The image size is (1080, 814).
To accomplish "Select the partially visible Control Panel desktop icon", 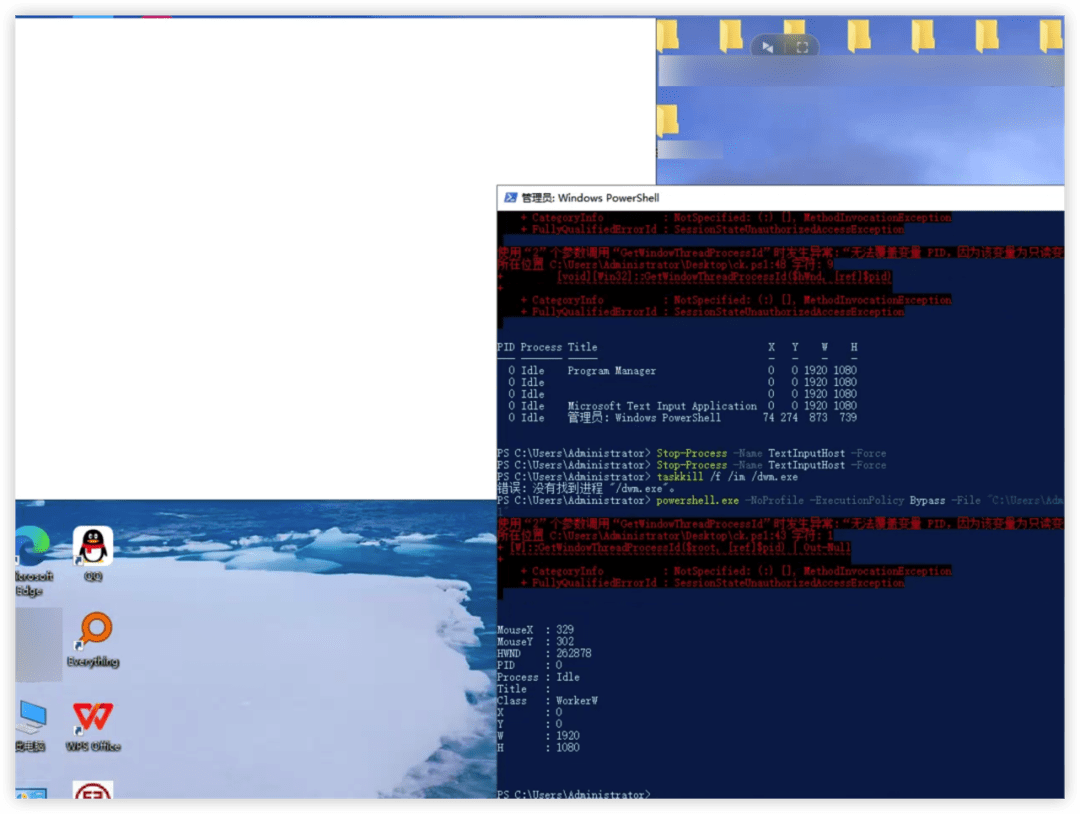I will (x=31, y=793).
